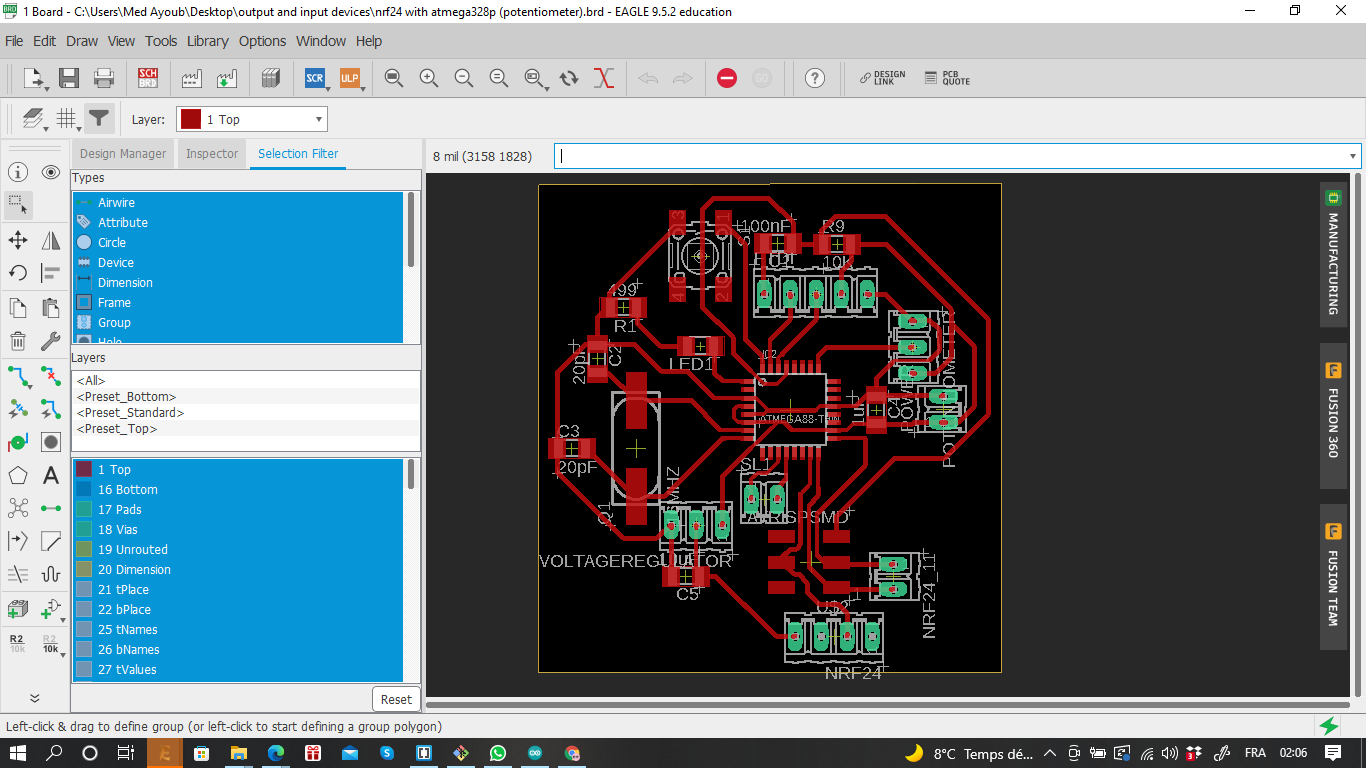This screenshot has height=768, width=1366.
Task: Select the Move tool
Action: (x=18, y=240)
